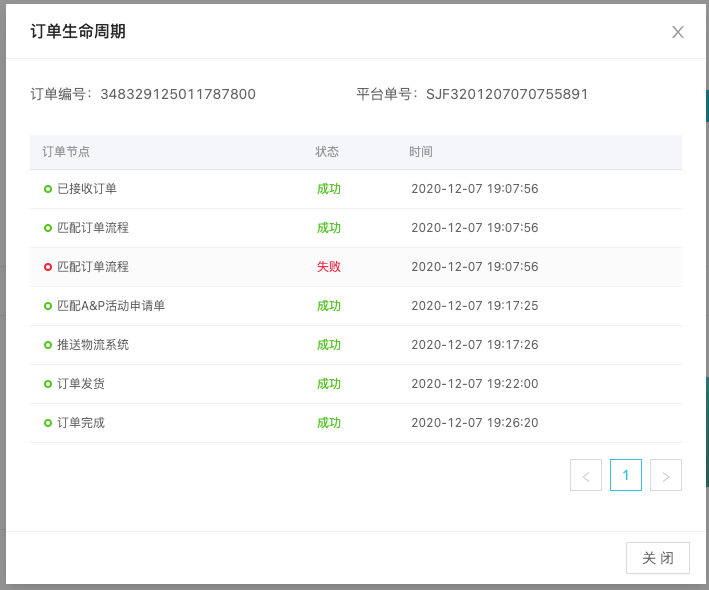Click timestamp 2020-12-07 19:22:00
The image size is (709, 590).
[475, 384]
